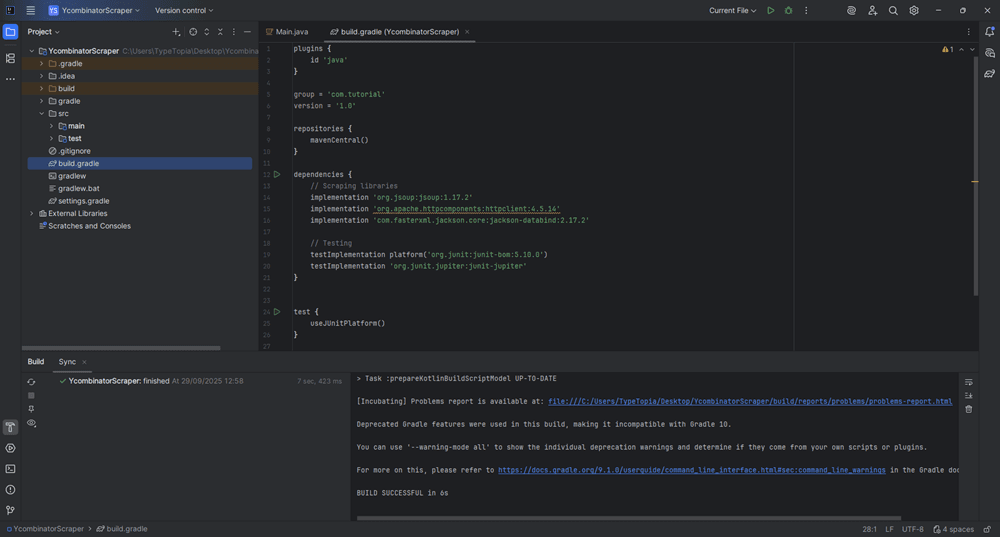1000x537 pixels.
Task: Click the green Run button in toolbar
Action: [770, 11]
